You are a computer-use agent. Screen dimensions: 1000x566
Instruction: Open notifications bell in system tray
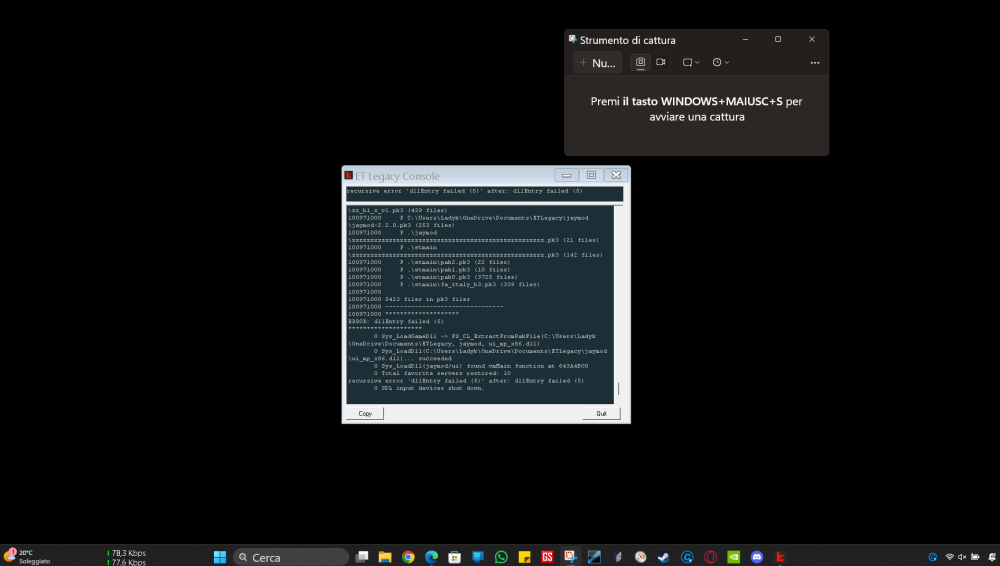(x=993, y=557)
